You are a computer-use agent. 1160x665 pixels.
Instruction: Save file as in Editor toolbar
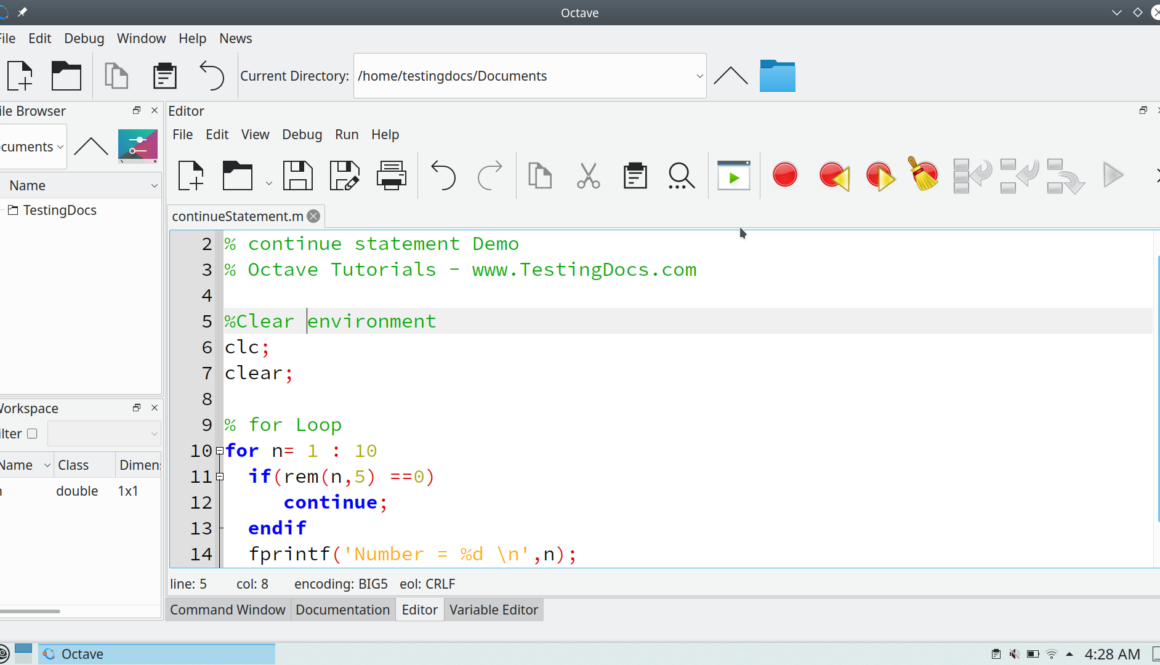pos(344,176)
